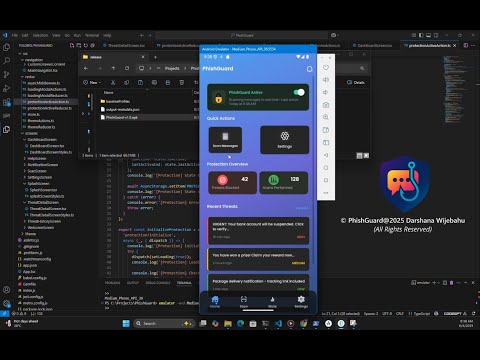The width and height of the screenshot is (480, 360).
Task: Click emulator volume down button
Action: tap(326, 92)
